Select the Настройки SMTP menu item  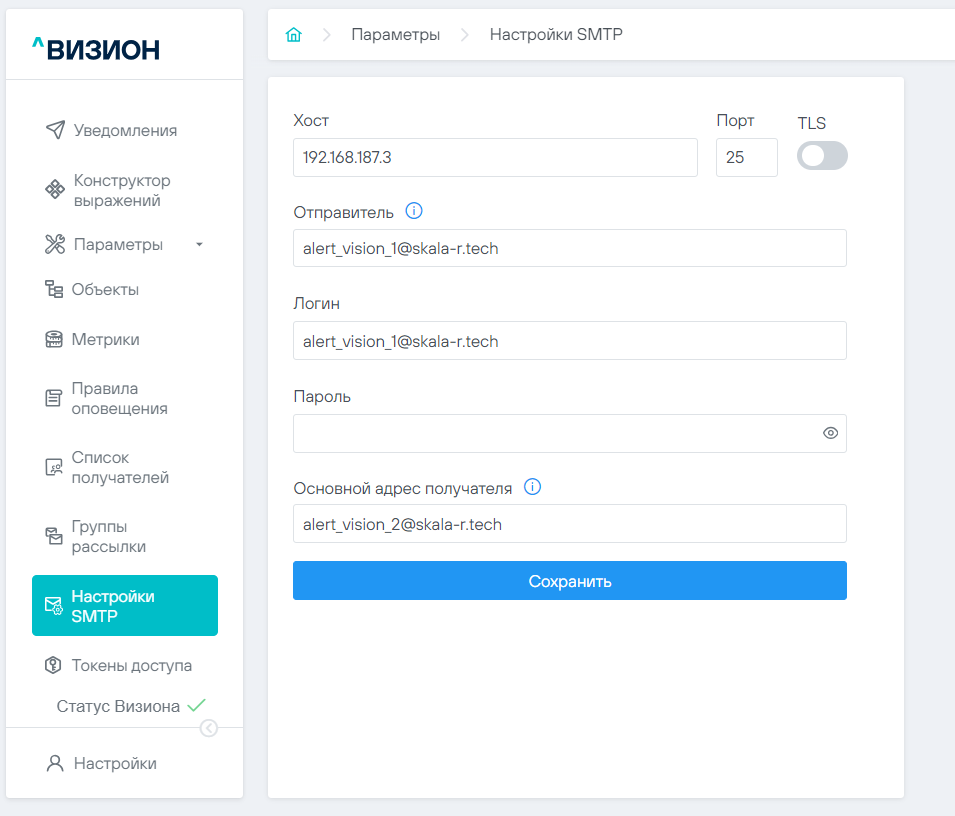click(x=125, y=606)
